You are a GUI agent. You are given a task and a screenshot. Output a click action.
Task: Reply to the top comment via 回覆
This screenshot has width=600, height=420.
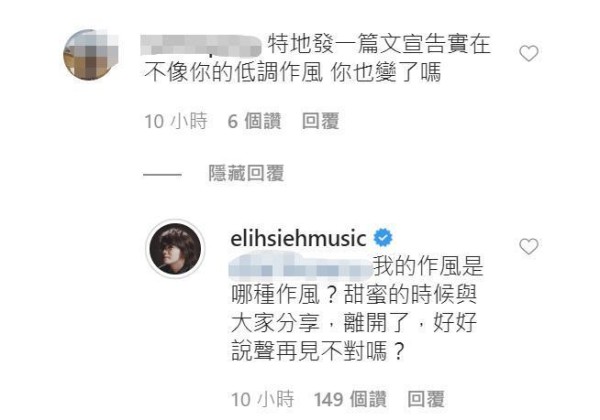click(320, 121)
